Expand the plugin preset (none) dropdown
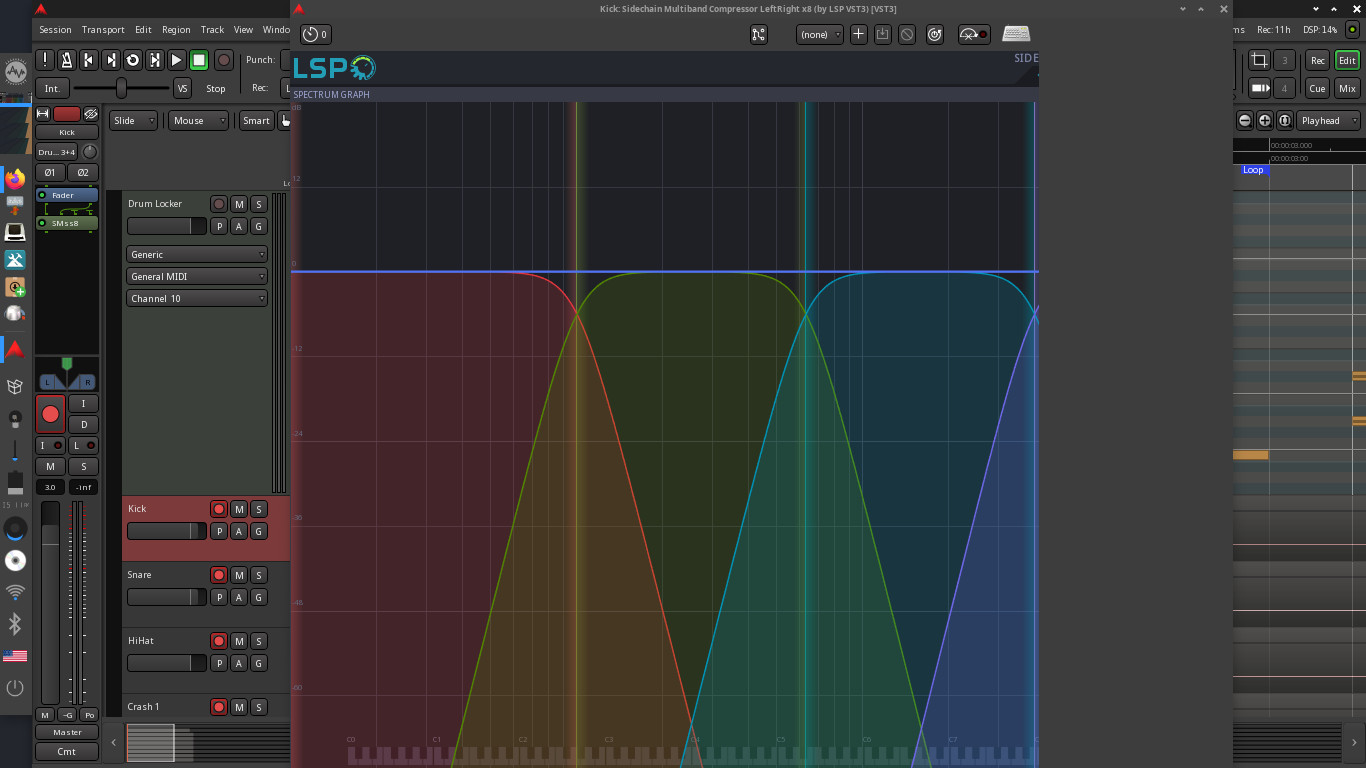1366x768 pixels. pos(819,34)
